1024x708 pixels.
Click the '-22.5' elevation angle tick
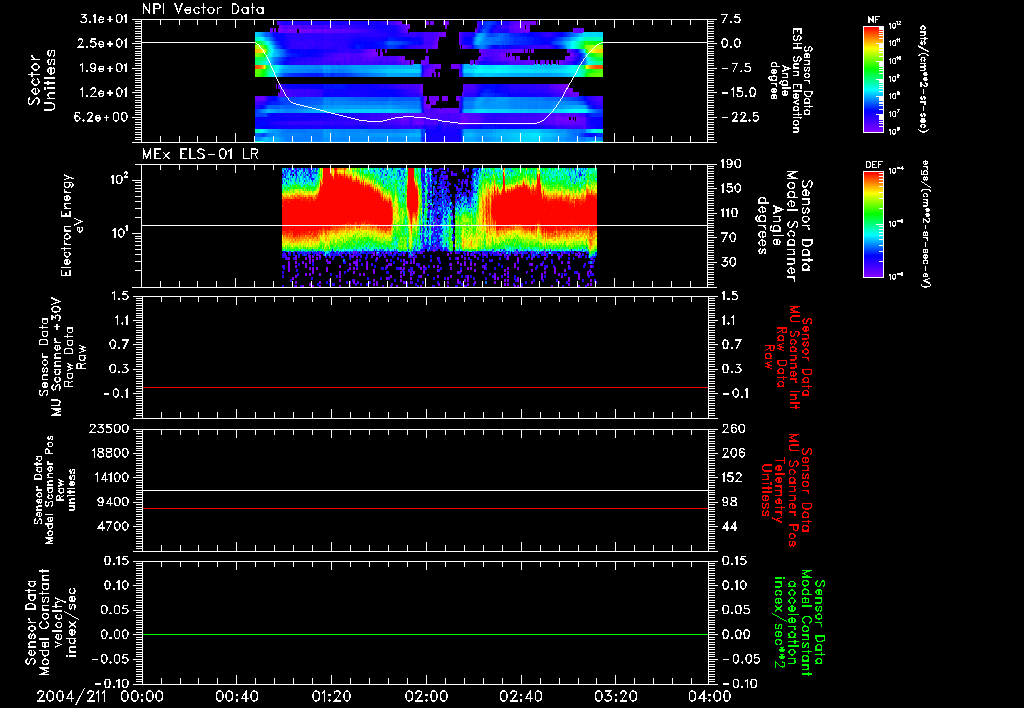(741, 117)
